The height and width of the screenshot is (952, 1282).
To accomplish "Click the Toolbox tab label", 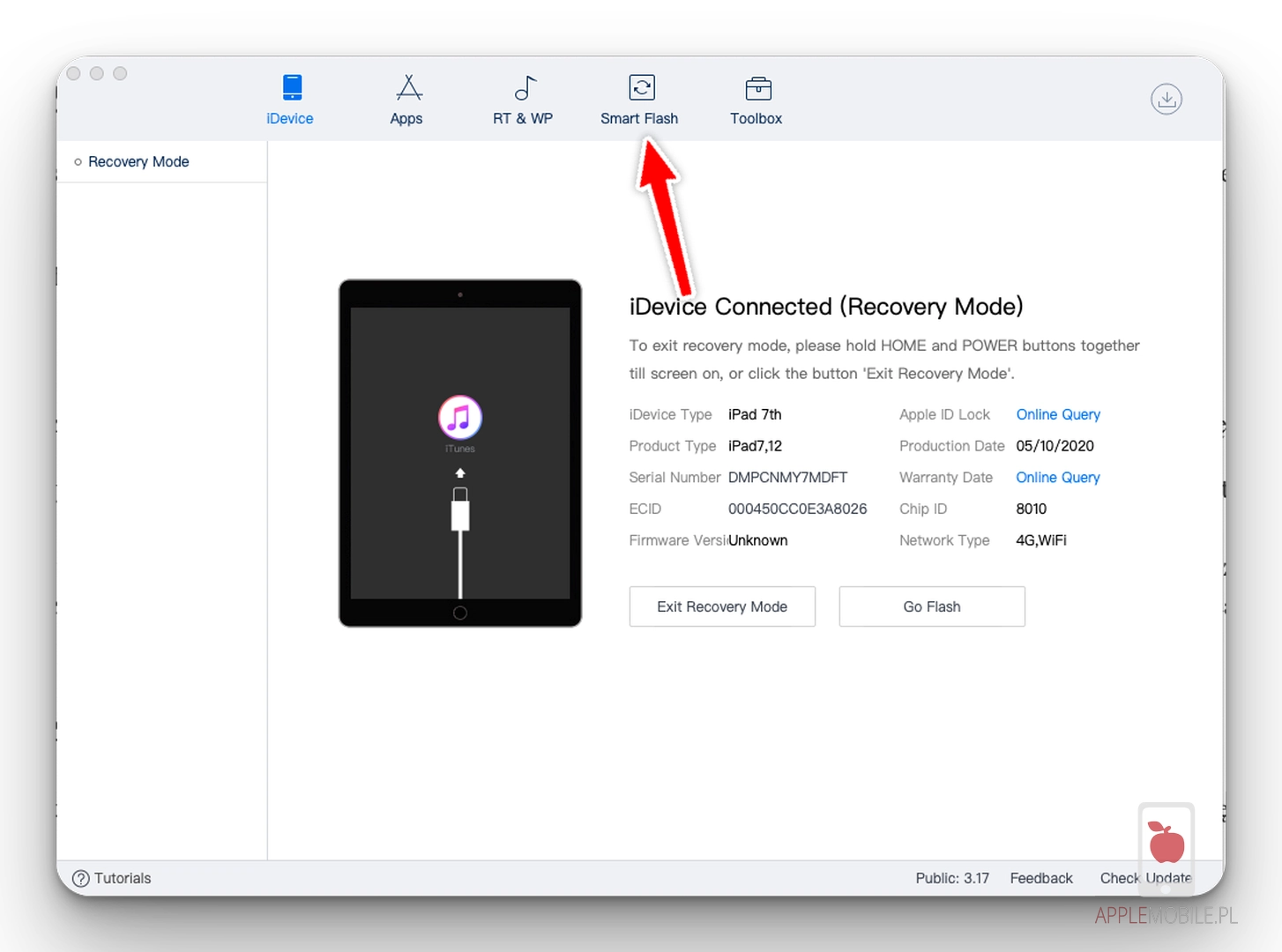I will tap(756, 118).
